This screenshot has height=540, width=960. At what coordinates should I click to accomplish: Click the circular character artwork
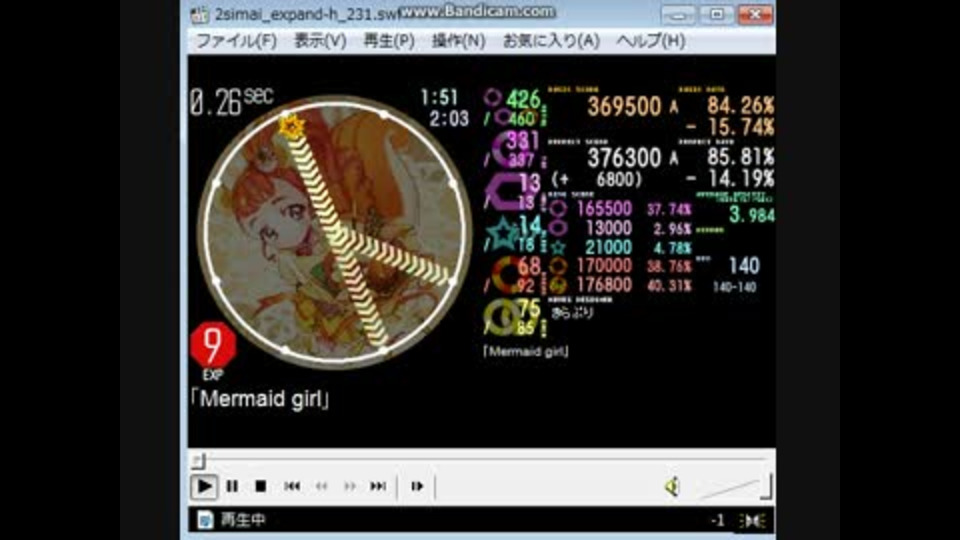pyautogui.click(x=334, y=233)
